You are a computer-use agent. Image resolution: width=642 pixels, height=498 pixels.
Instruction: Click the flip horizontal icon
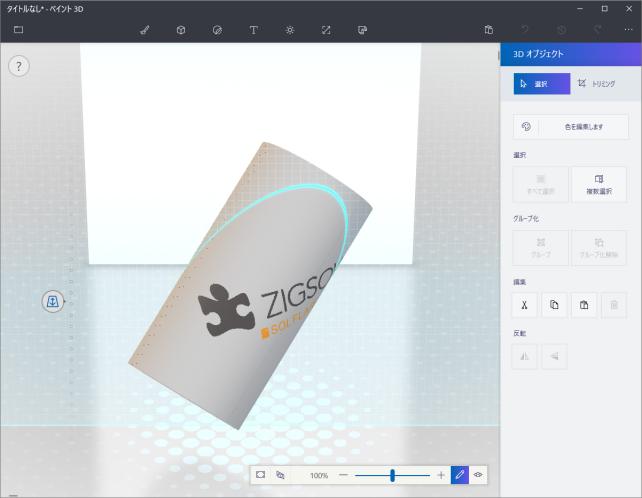pyautogui.click(x=524, y=356)
